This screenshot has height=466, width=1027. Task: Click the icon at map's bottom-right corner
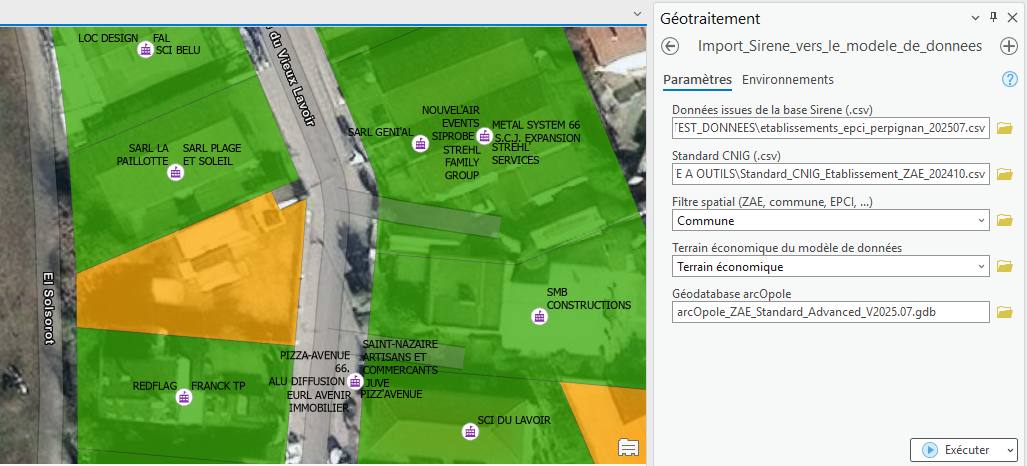(x=629, y=446)
